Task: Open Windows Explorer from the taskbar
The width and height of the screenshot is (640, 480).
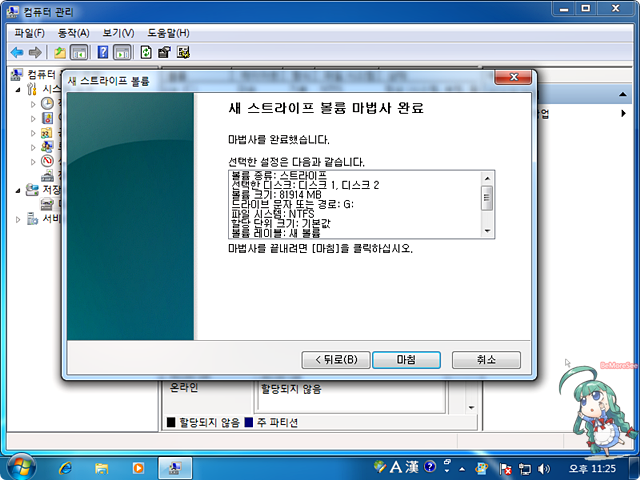Action: [x=101, y=467]
